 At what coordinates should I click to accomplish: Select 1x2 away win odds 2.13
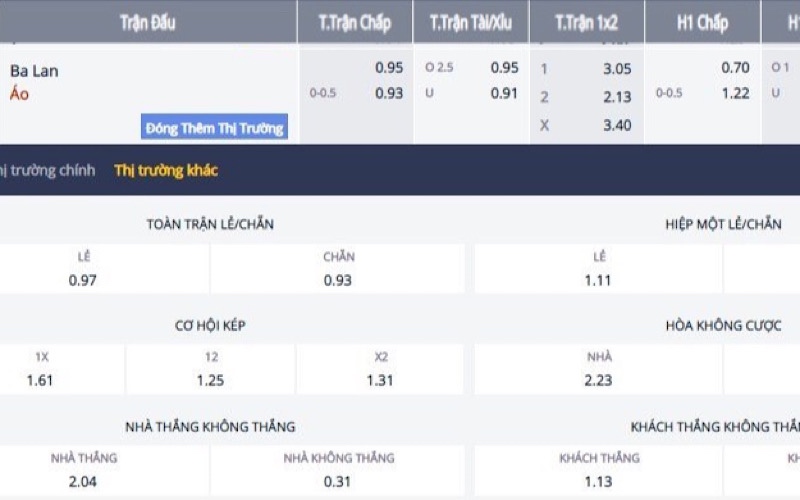click(617, 97)
